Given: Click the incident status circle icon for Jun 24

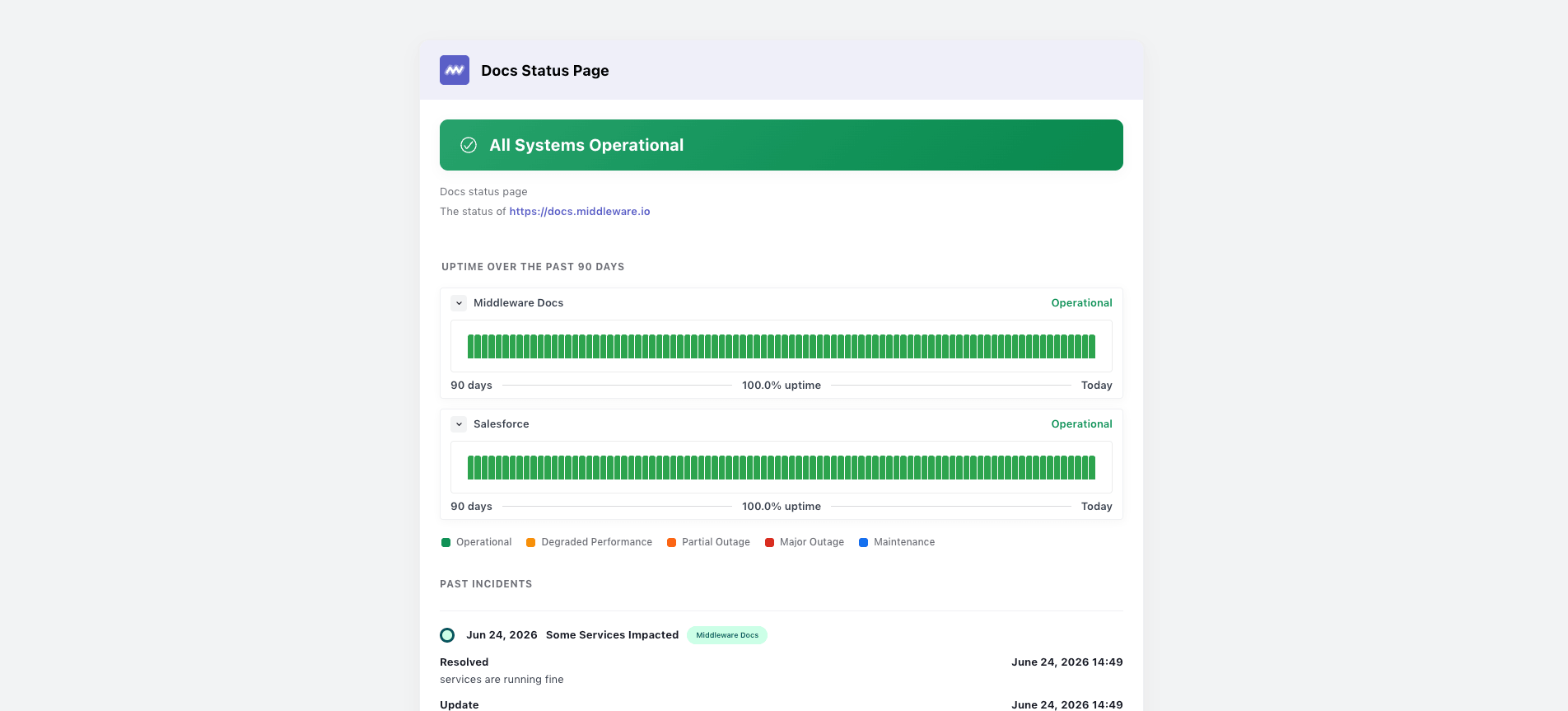Looking at the screenshot, I should tap(447, 635).
